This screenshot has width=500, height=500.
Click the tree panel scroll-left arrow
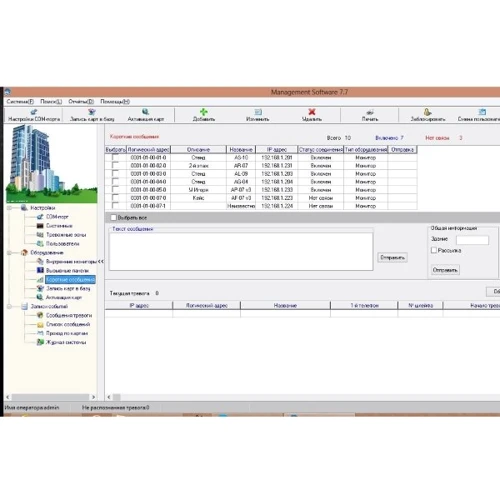pos(8,397)
